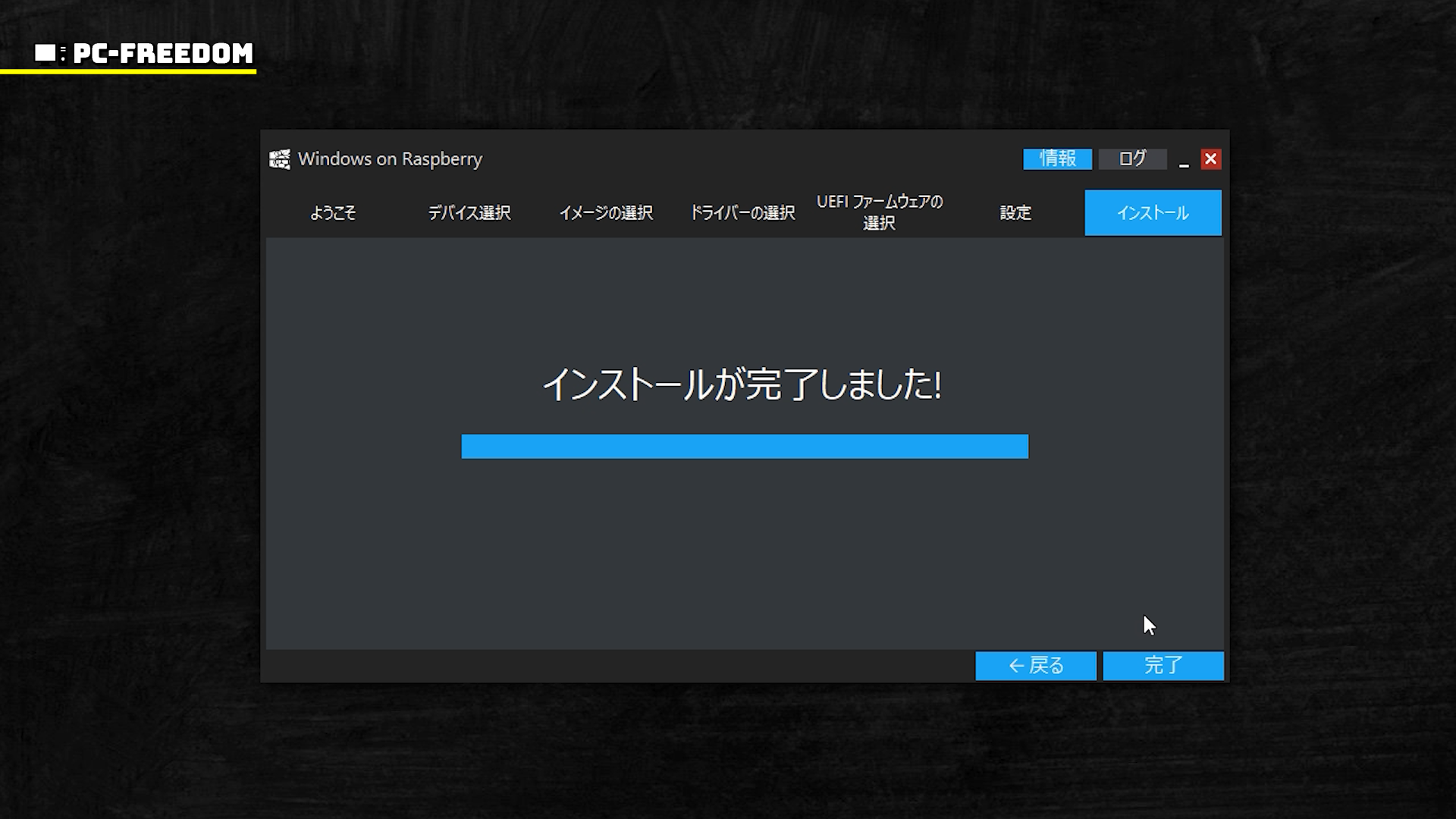Click the white monitor icon beside PC-FREEDOM
This screenshot has width=1456, height=819.
coord(45,52)
